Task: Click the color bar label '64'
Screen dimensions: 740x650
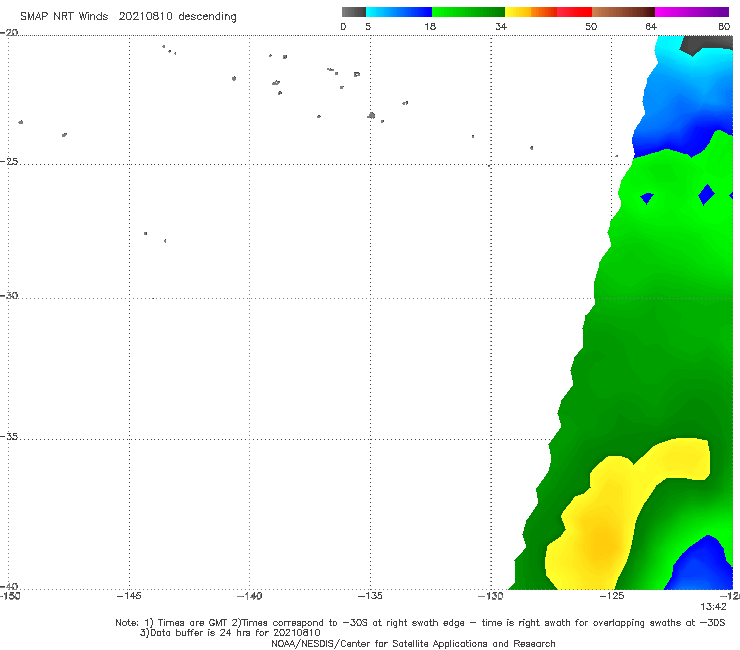Action: (651, 26)
